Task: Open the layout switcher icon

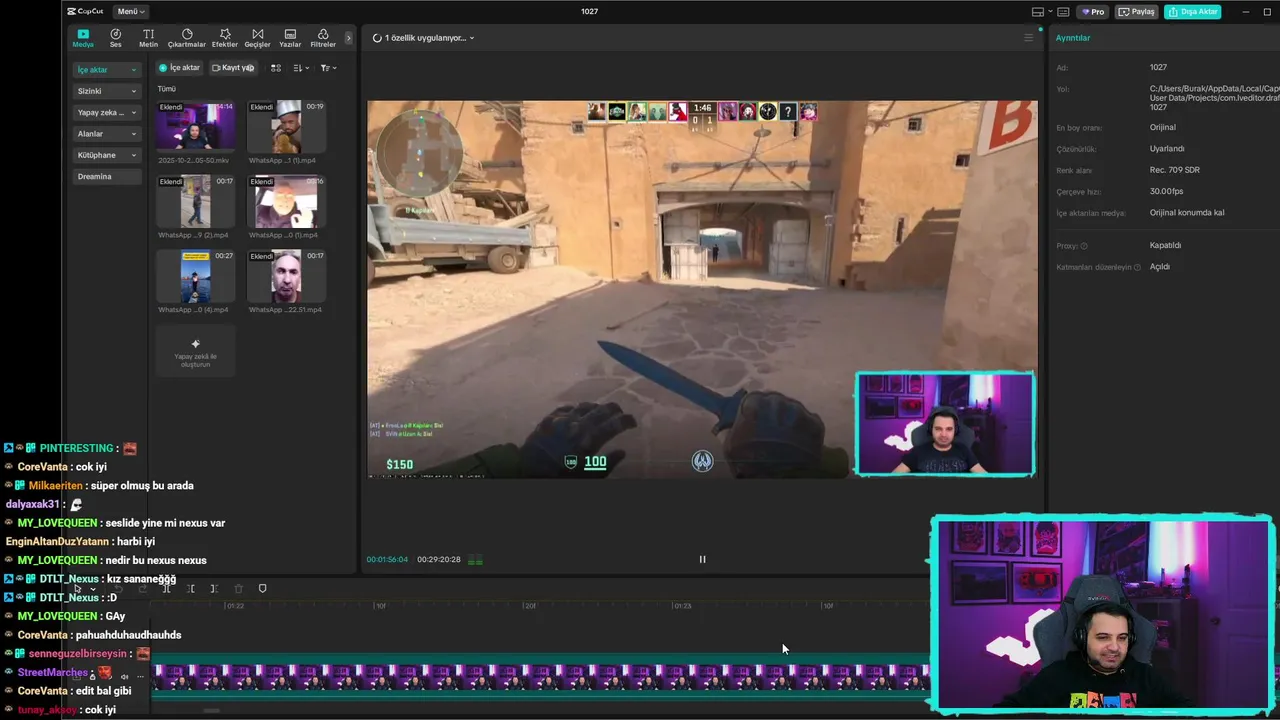Action: (1038, 12)
